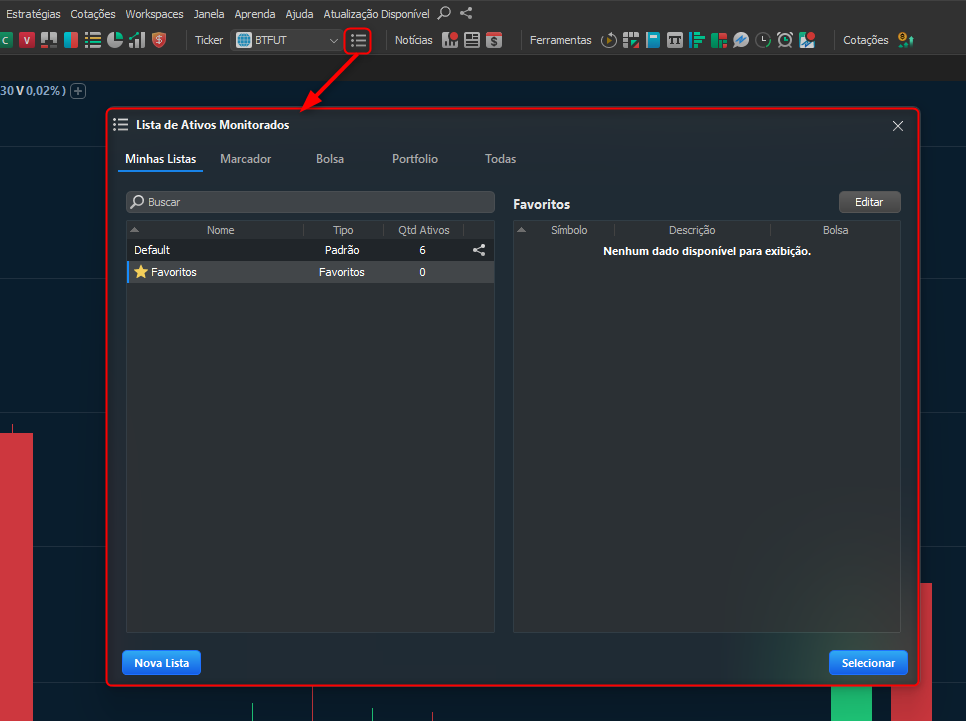This screenshot has height=721, width=966.
Task: Open the Ajuda menu
Action: tap(299, 14)
